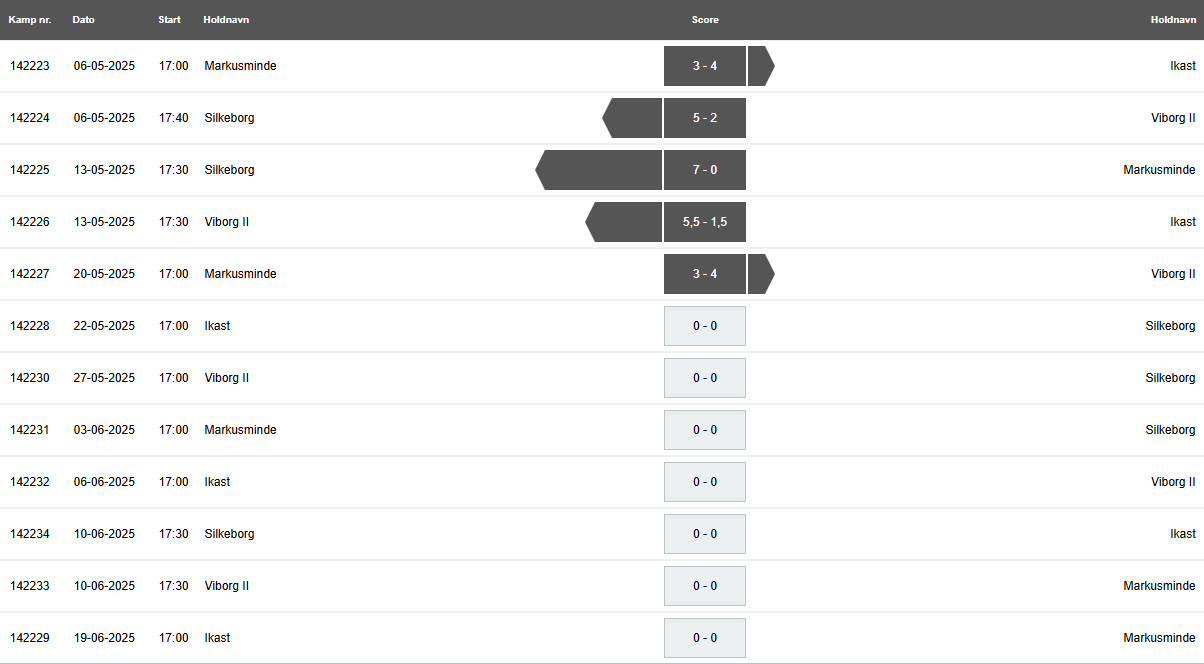This screenshot has width=1204, height=664.
Task: Open the 0 - 0 score for match 142230
Action: pyautogui.click(x=705, y=378)
